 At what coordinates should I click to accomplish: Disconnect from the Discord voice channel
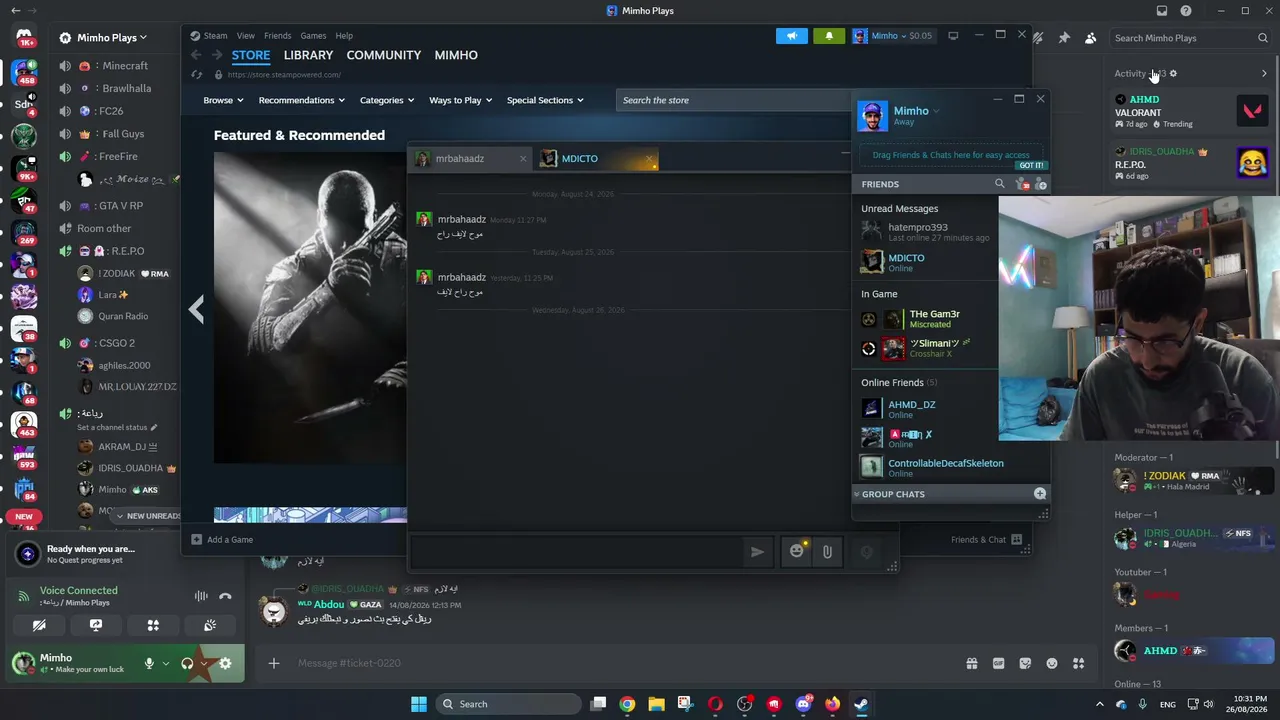click(225, 596)
